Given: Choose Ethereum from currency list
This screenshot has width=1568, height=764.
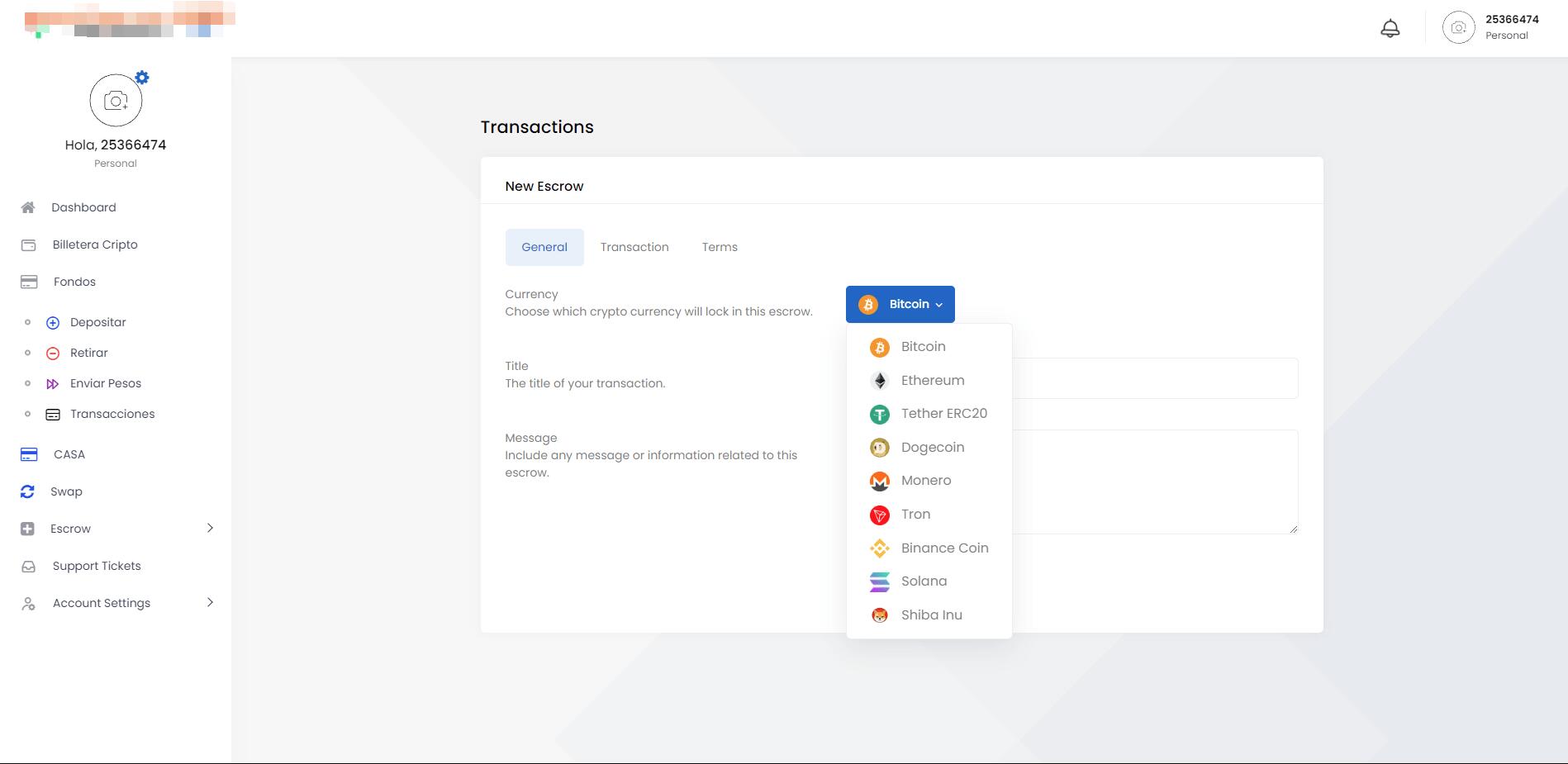Looking at the screenshot, I should (932, 381).
